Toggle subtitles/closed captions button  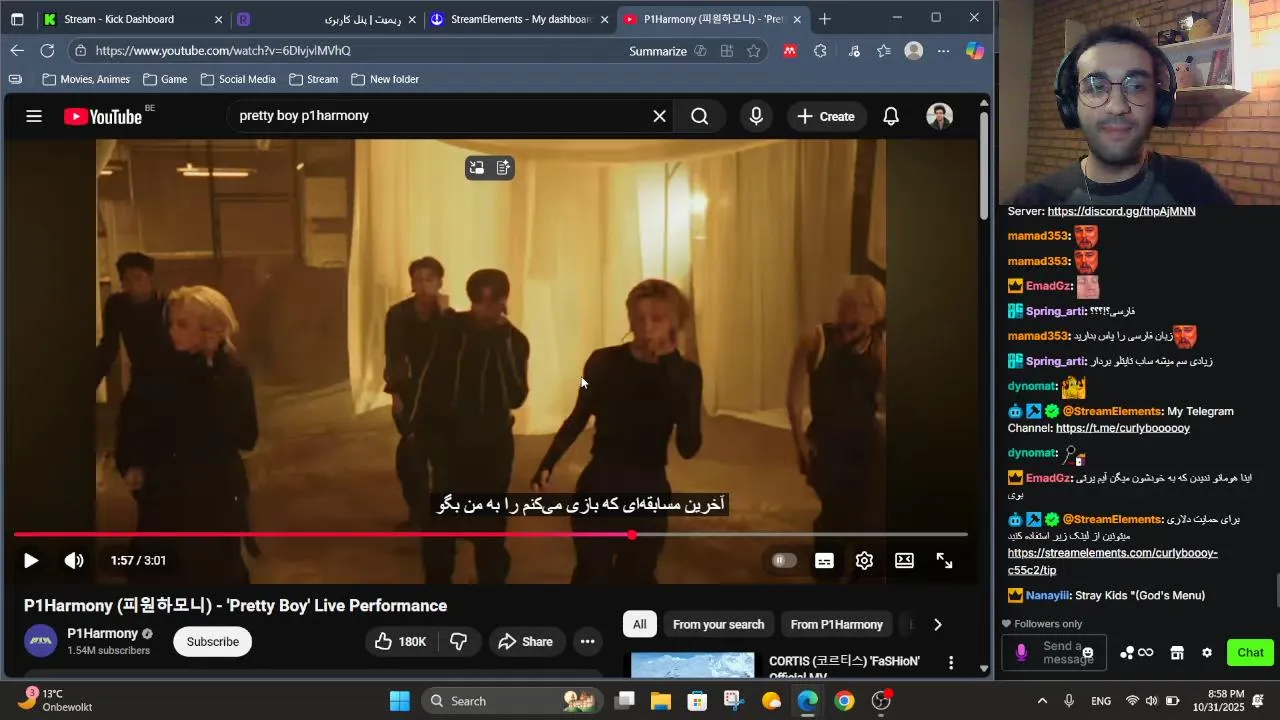point(824,561)
